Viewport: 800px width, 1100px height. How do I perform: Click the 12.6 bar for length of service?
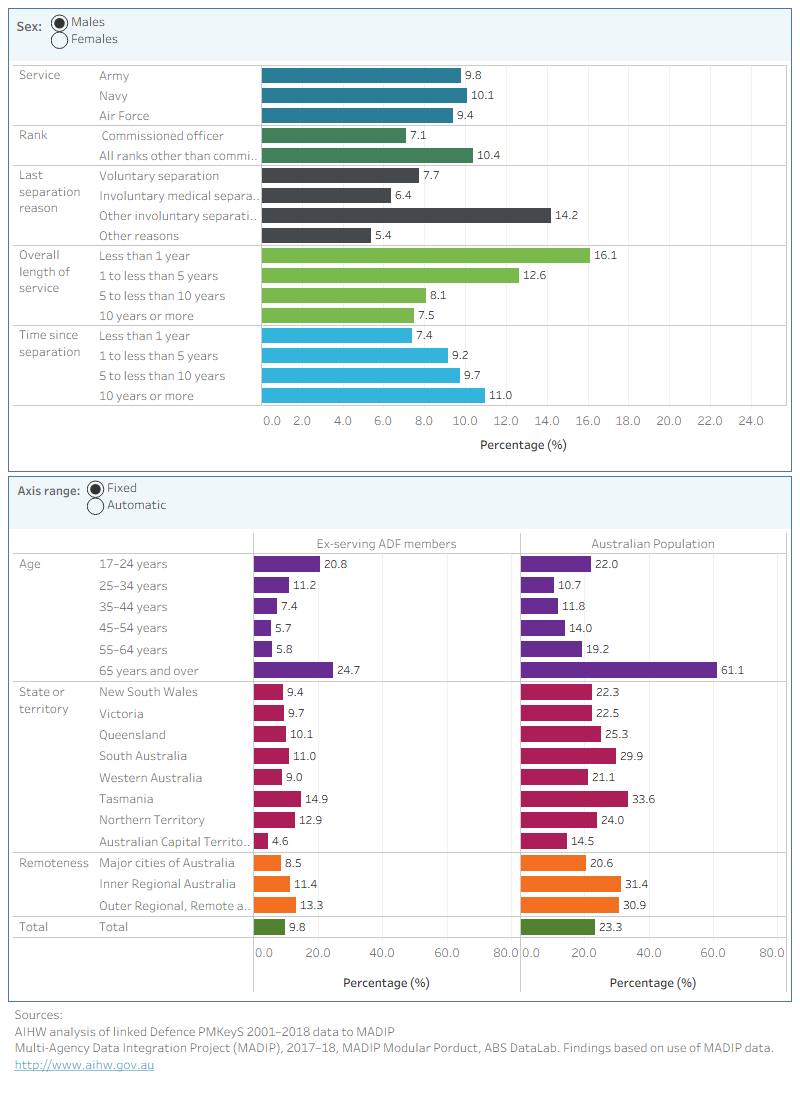[390, 276]
